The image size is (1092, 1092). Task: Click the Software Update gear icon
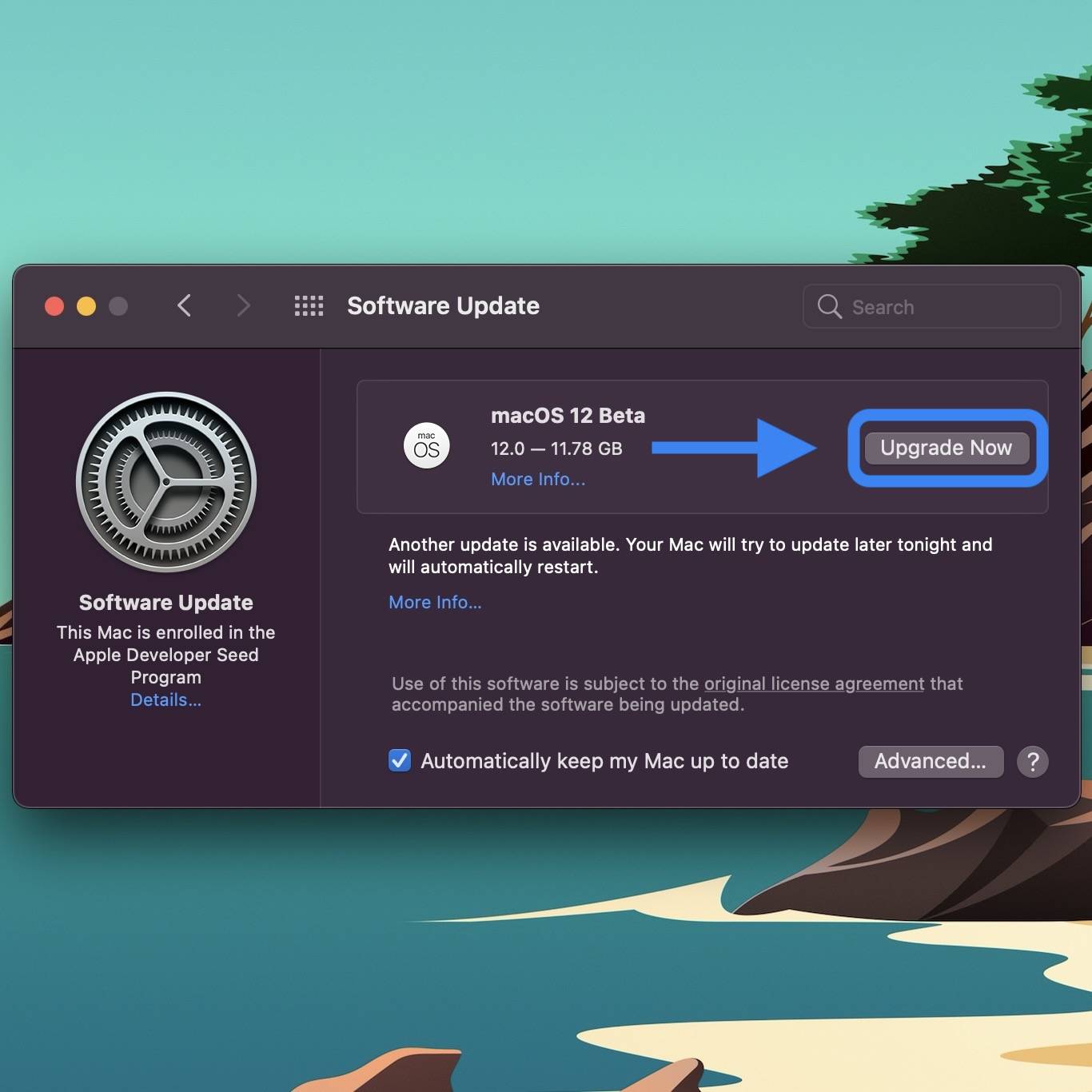coord(165,480)
